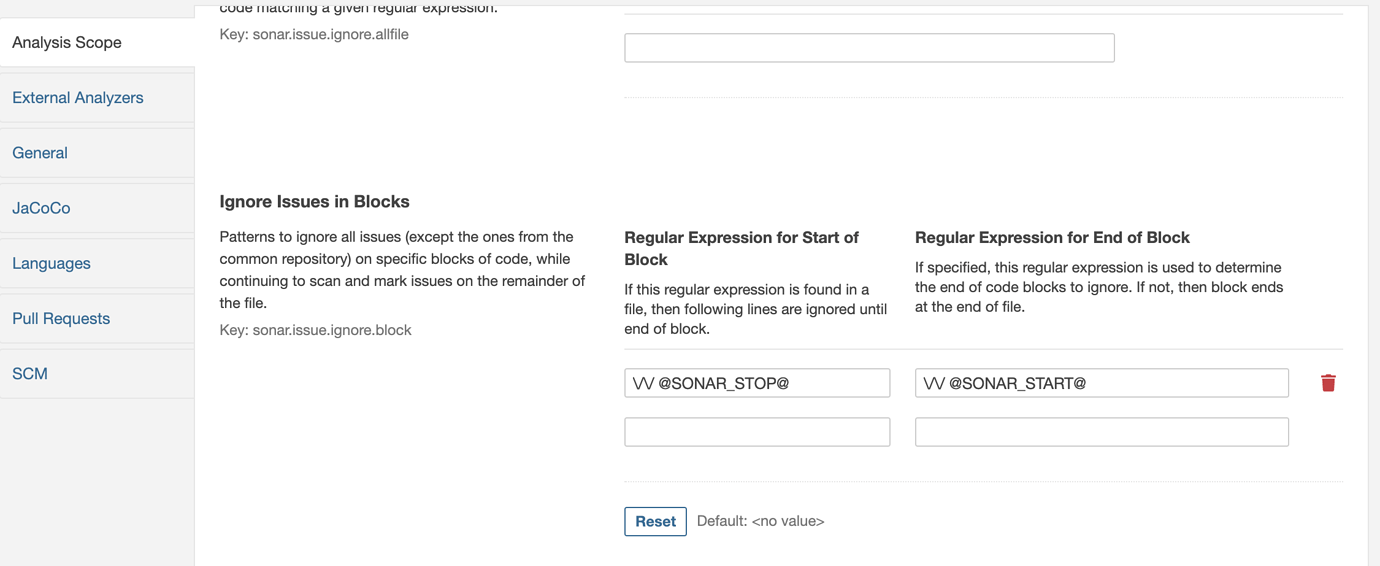This screenshot has width=1380, height=566.
Task: Switch to the External Analyzers category
Action: click(97, 97)
